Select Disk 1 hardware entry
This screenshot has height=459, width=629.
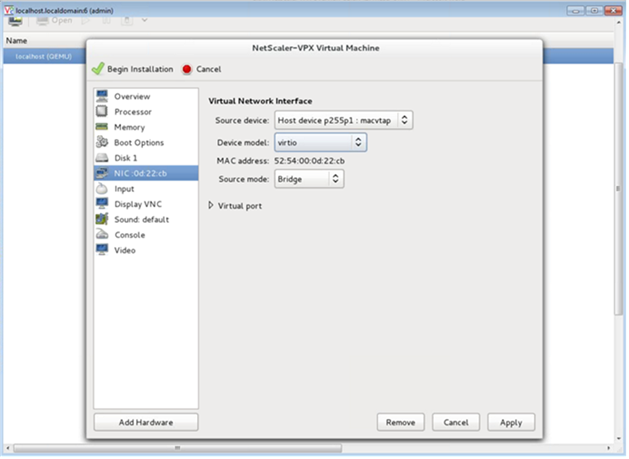click(146, 158)
